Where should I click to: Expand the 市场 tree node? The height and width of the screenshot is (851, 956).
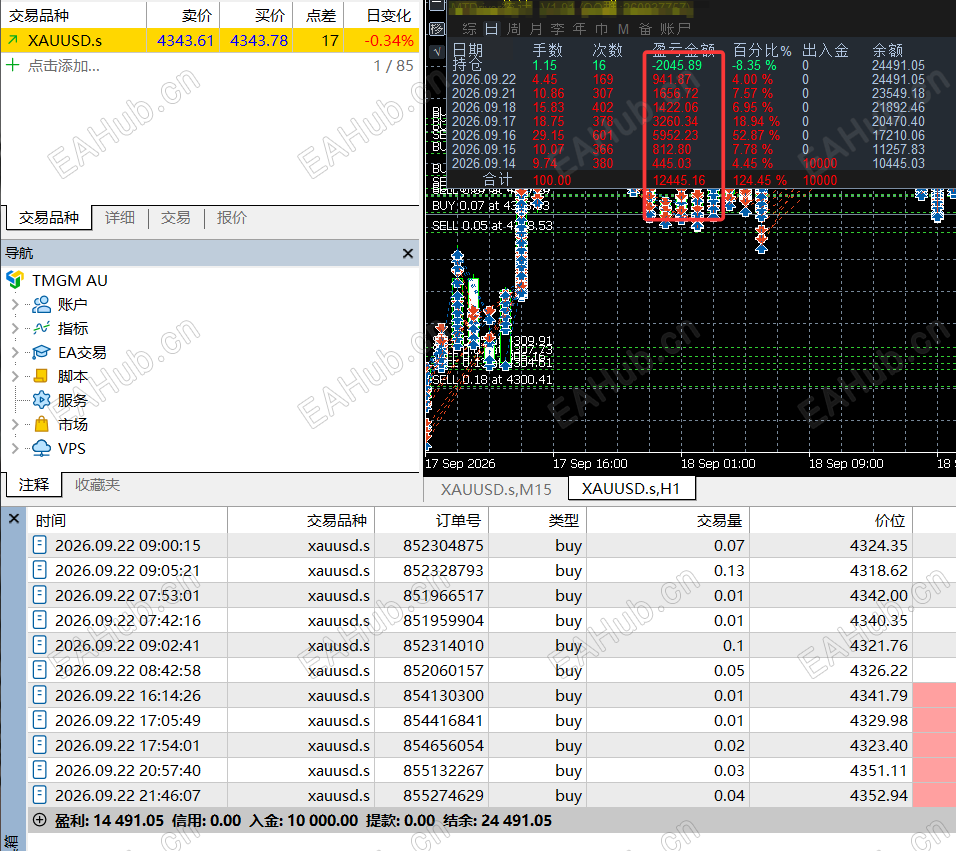coord(15,424)
